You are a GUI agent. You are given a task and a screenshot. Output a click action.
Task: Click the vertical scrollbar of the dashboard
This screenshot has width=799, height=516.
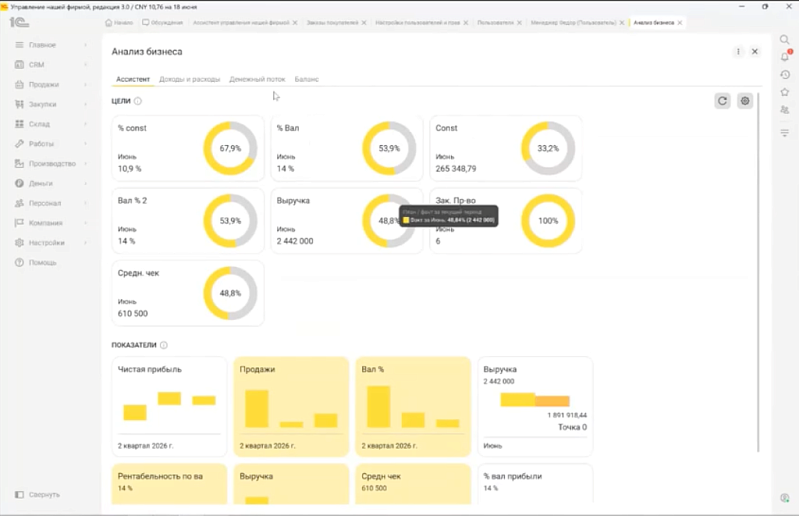(758, 273)
